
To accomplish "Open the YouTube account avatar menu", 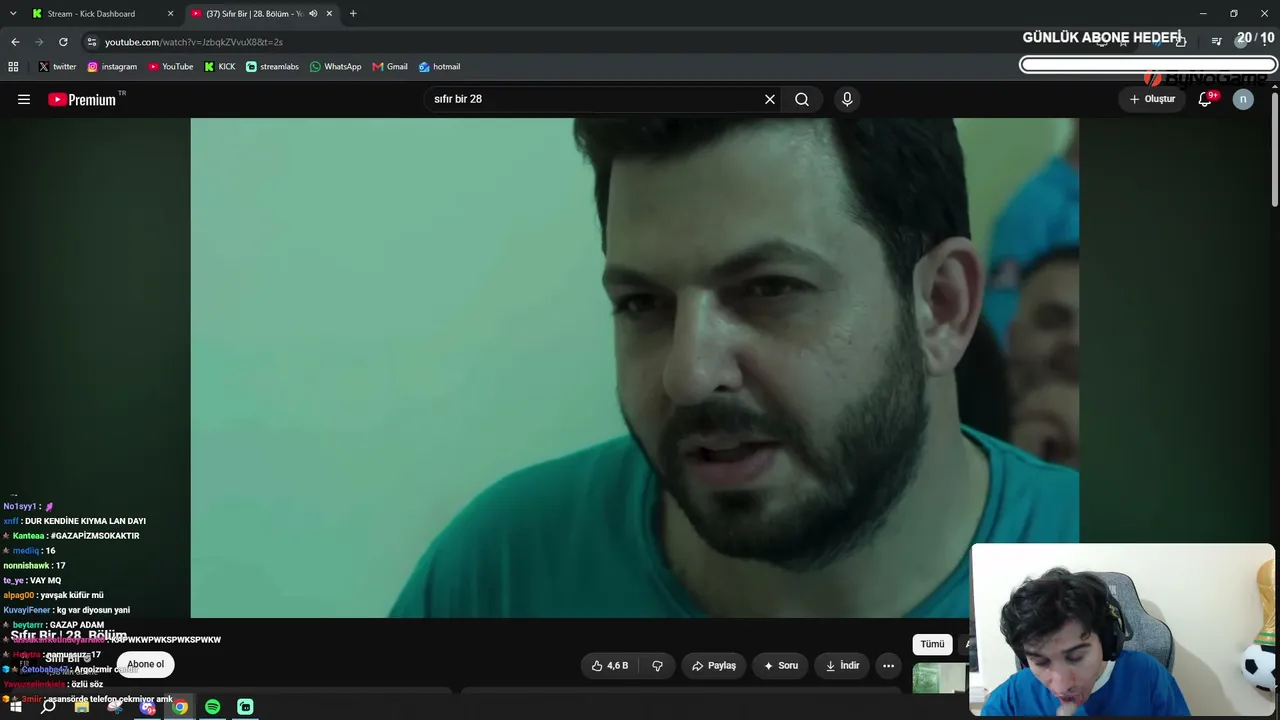I will 1243,99.
